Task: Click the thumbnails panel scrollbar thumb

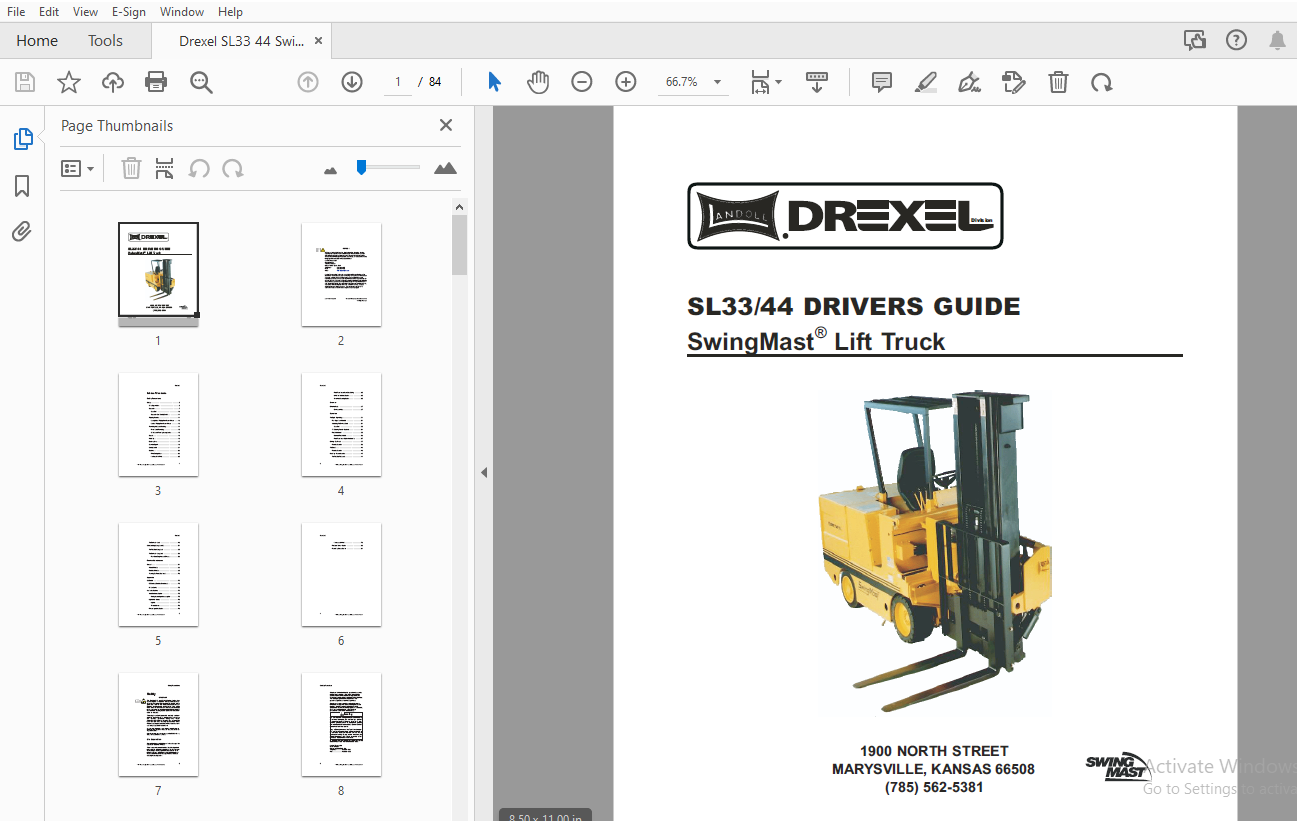Action: pos(459,245)
